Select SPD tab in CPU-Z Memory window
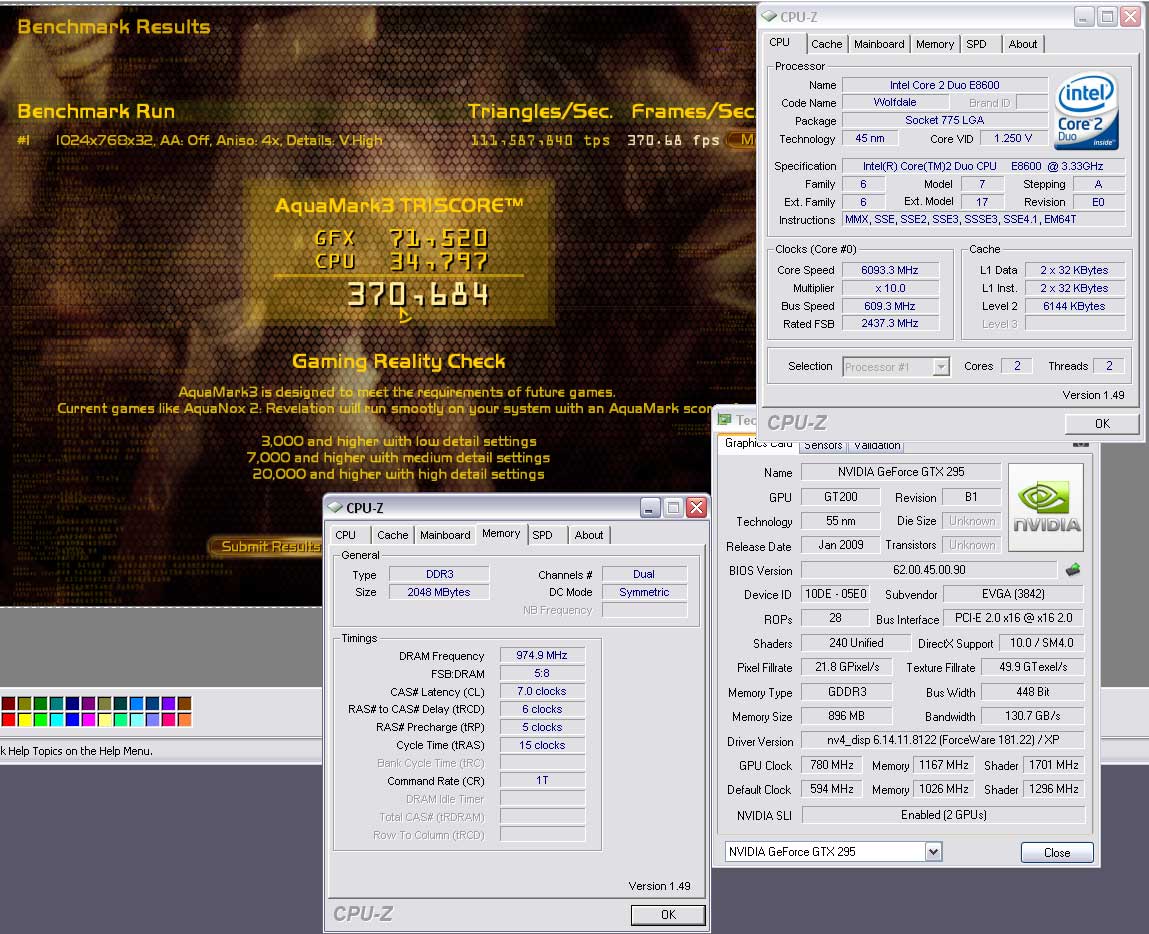This screenshot has height=934, width=1149. (x=542, y=535)
